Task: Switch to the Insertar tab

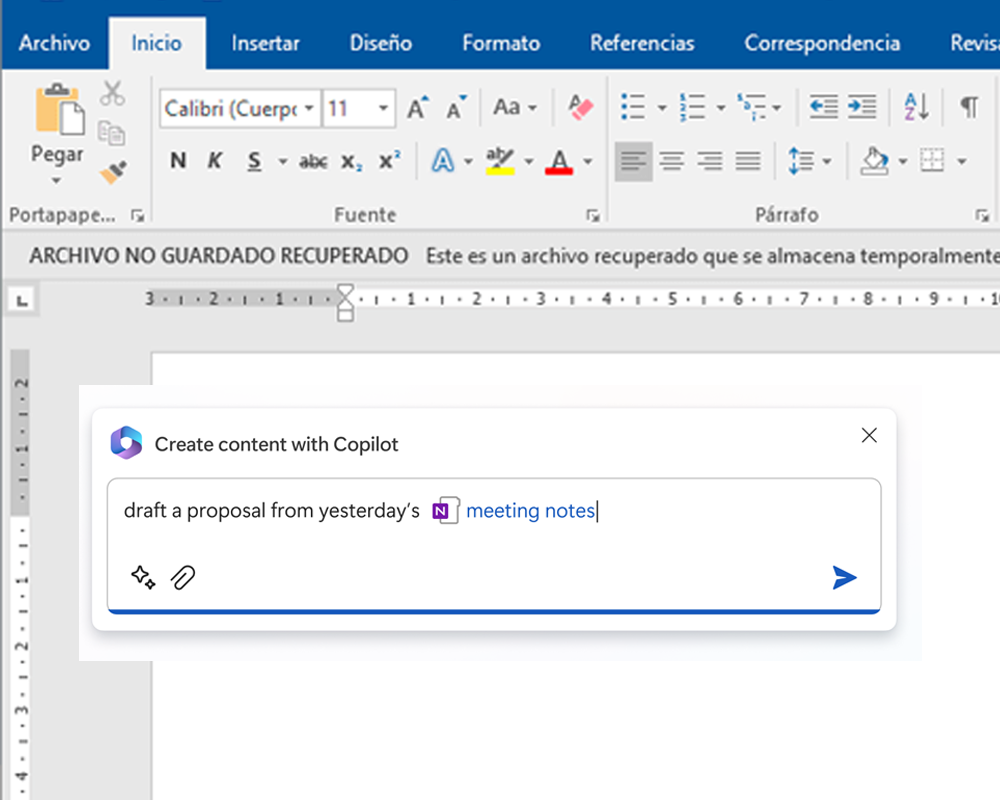Action: (265, 43)
